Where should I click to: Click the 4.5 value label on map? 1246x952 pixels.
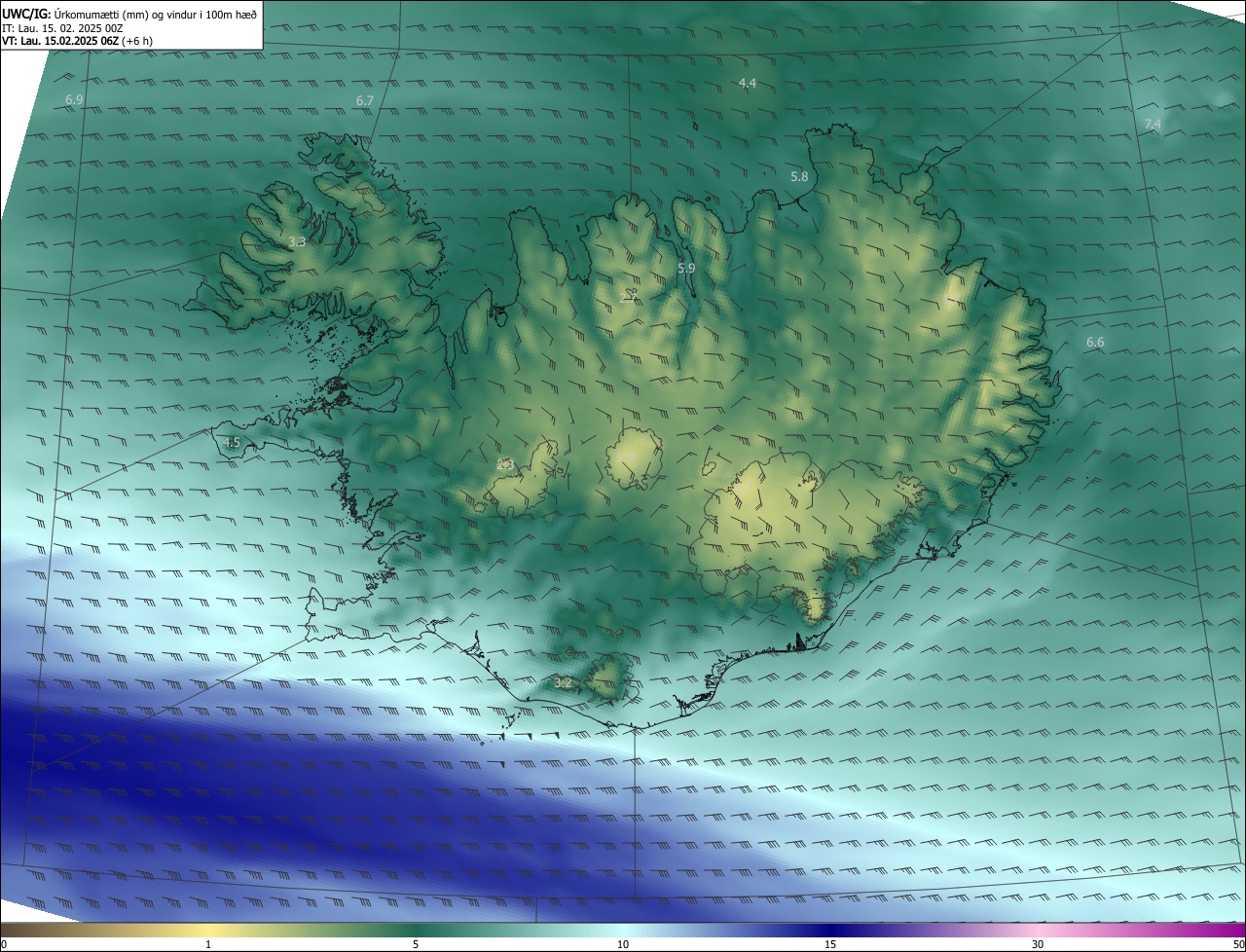click(x=232, y=442)
